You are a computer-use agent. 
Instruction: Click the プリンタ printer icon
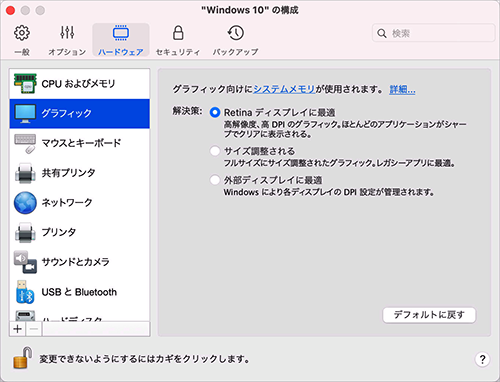pyautogui.click(x=25, y=233)
